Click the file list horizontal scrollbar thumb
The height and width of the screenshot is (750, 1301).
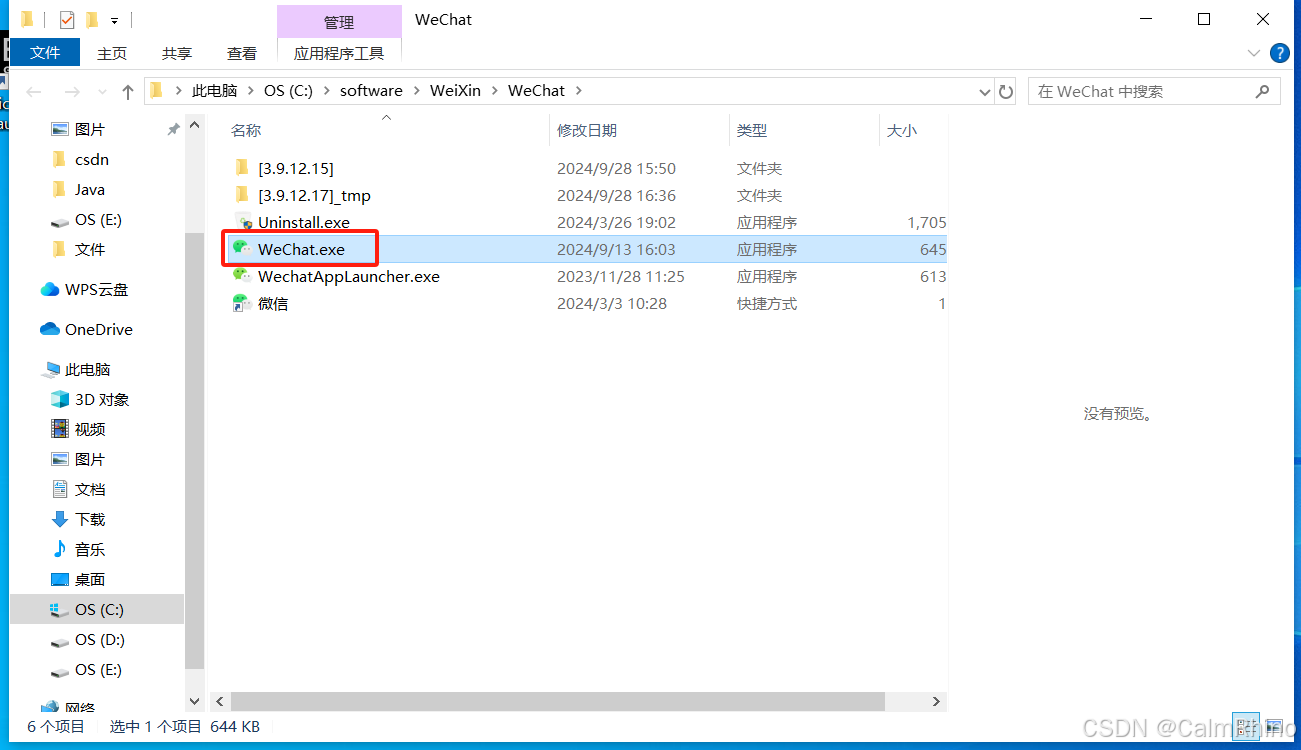558,701
